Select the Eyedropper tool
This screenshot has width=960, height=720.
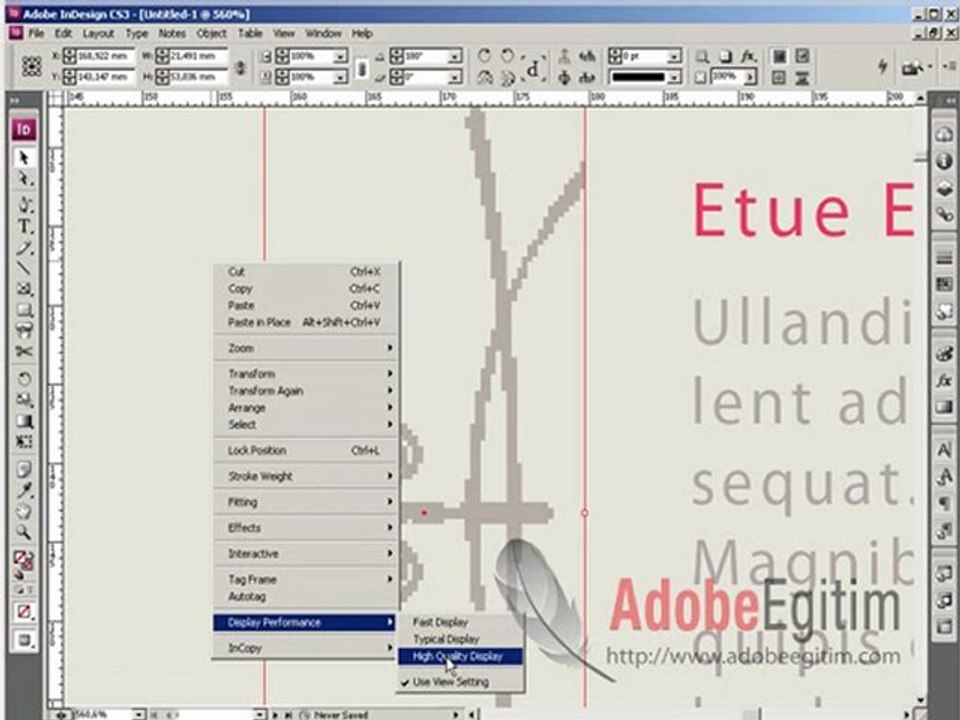coord(24,490)
